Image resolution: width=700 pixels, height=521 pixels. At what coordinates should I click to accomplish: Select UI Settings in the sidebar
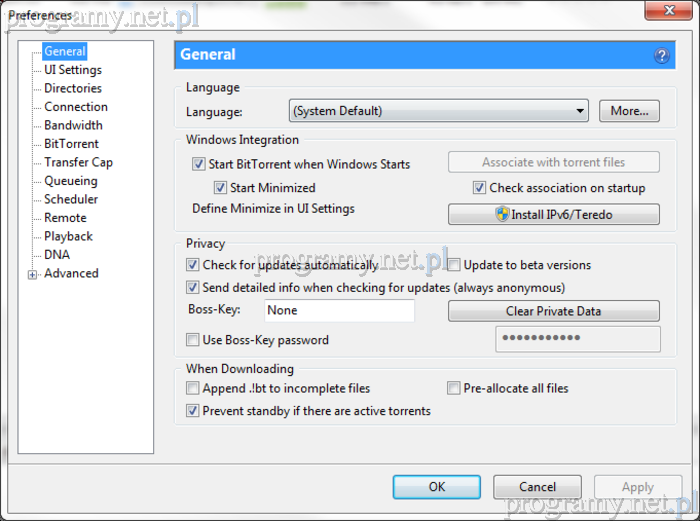(x=72, y=70)
